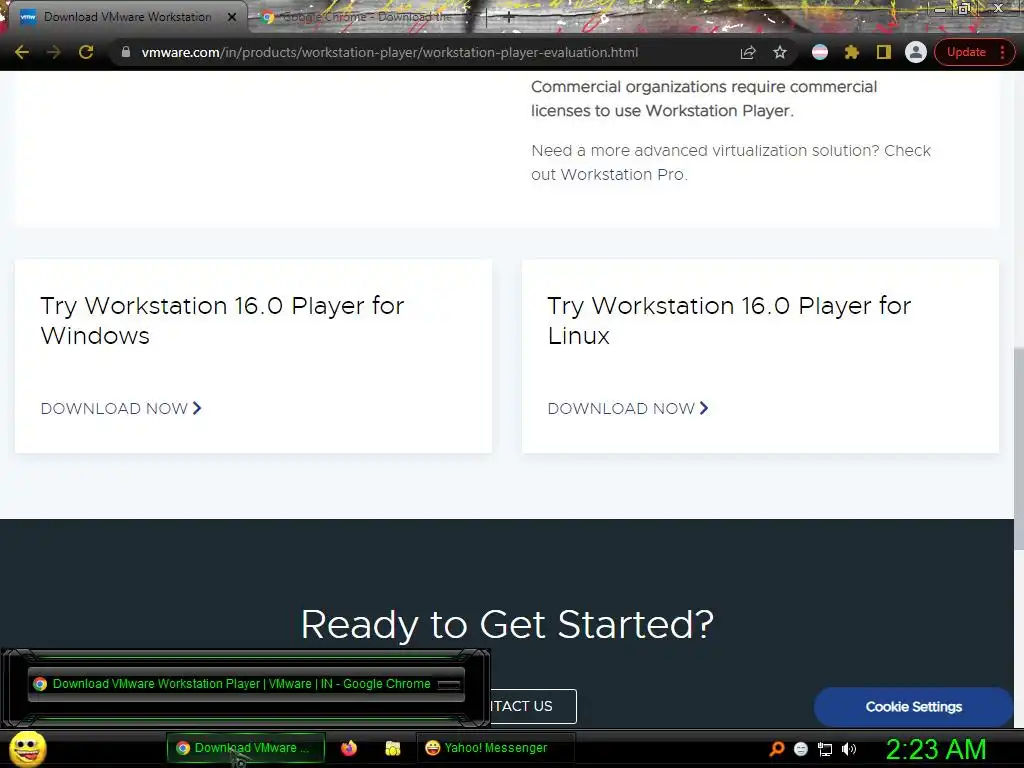The width and height of the screenshot is (1024, 768).
Task: Click the 2:23 AM clock
Action: (x=935, y=749)
